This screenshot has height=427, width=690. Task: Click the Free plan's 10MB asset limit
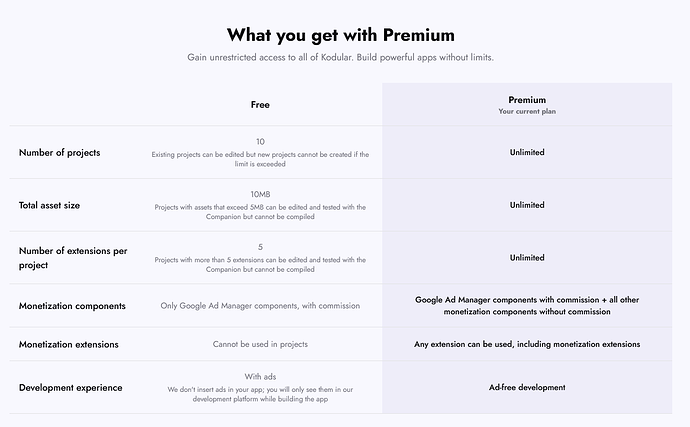(x=260, y=194)
